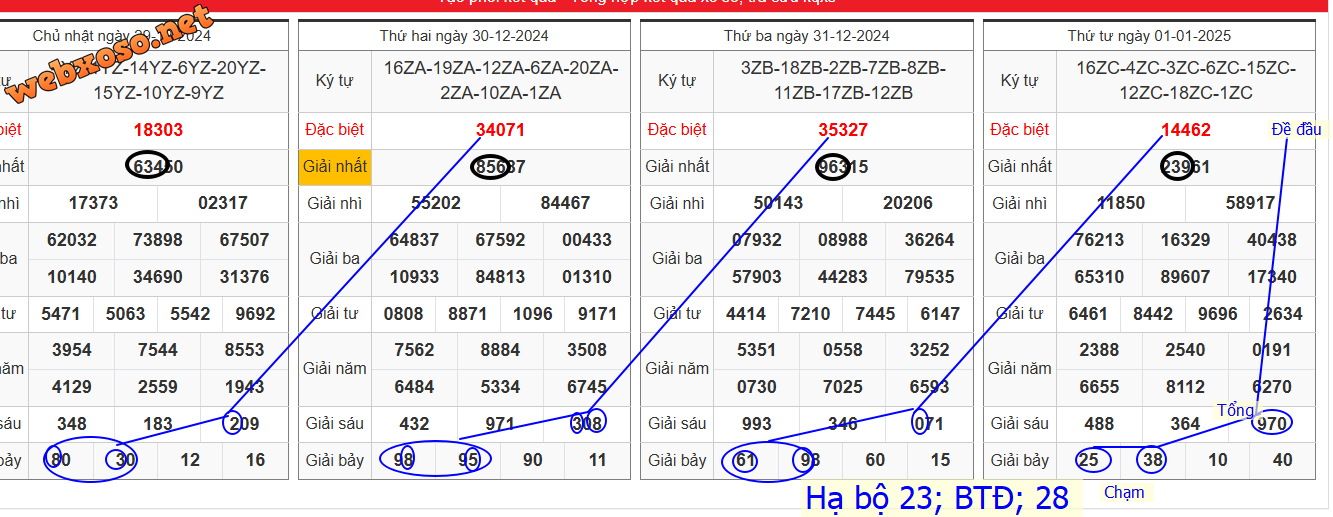Click sixth prize number 488
This screenshot has width=1333, height=517.
[1099, 424]
